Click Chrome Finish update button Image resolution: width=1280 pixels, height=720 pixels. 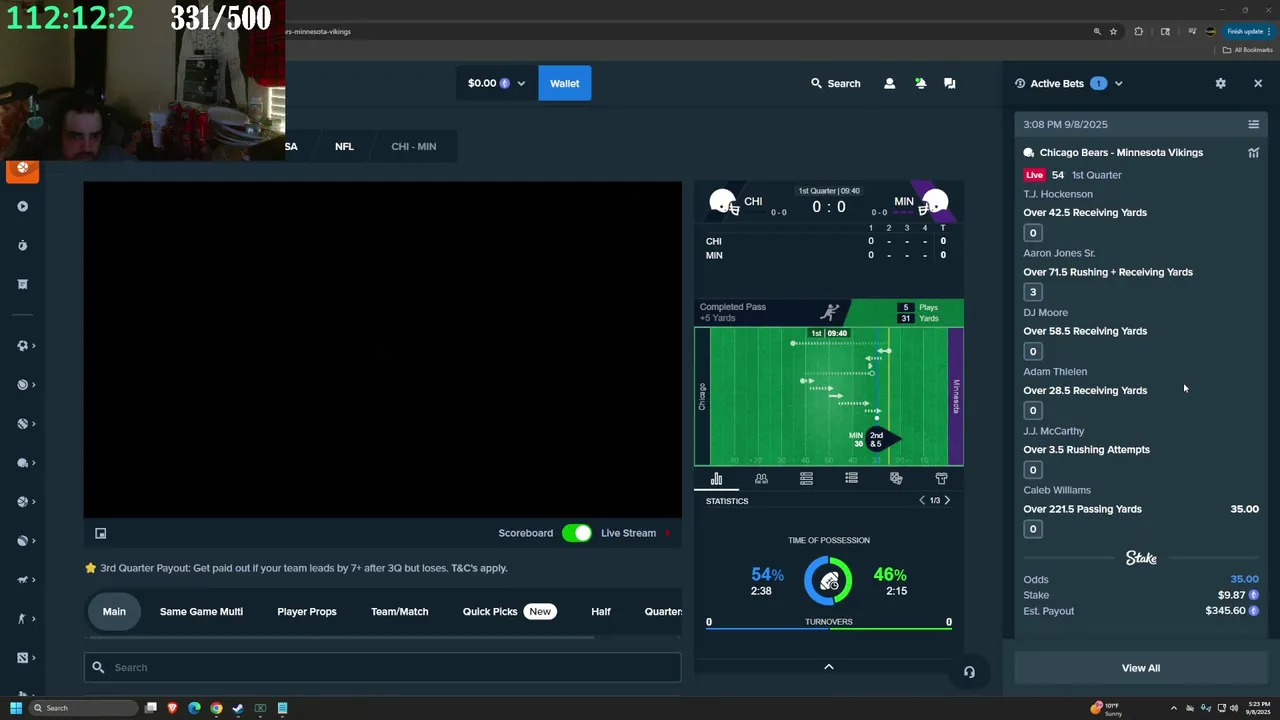coord(1249,31)
